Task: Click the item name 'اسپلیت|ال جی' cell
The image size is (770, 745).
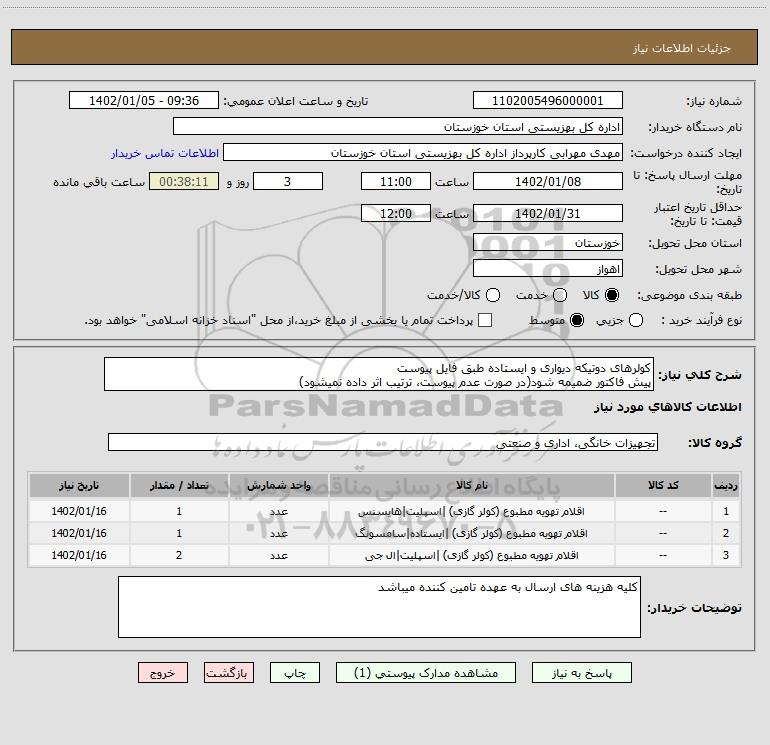Action: [x=471, y=555]
